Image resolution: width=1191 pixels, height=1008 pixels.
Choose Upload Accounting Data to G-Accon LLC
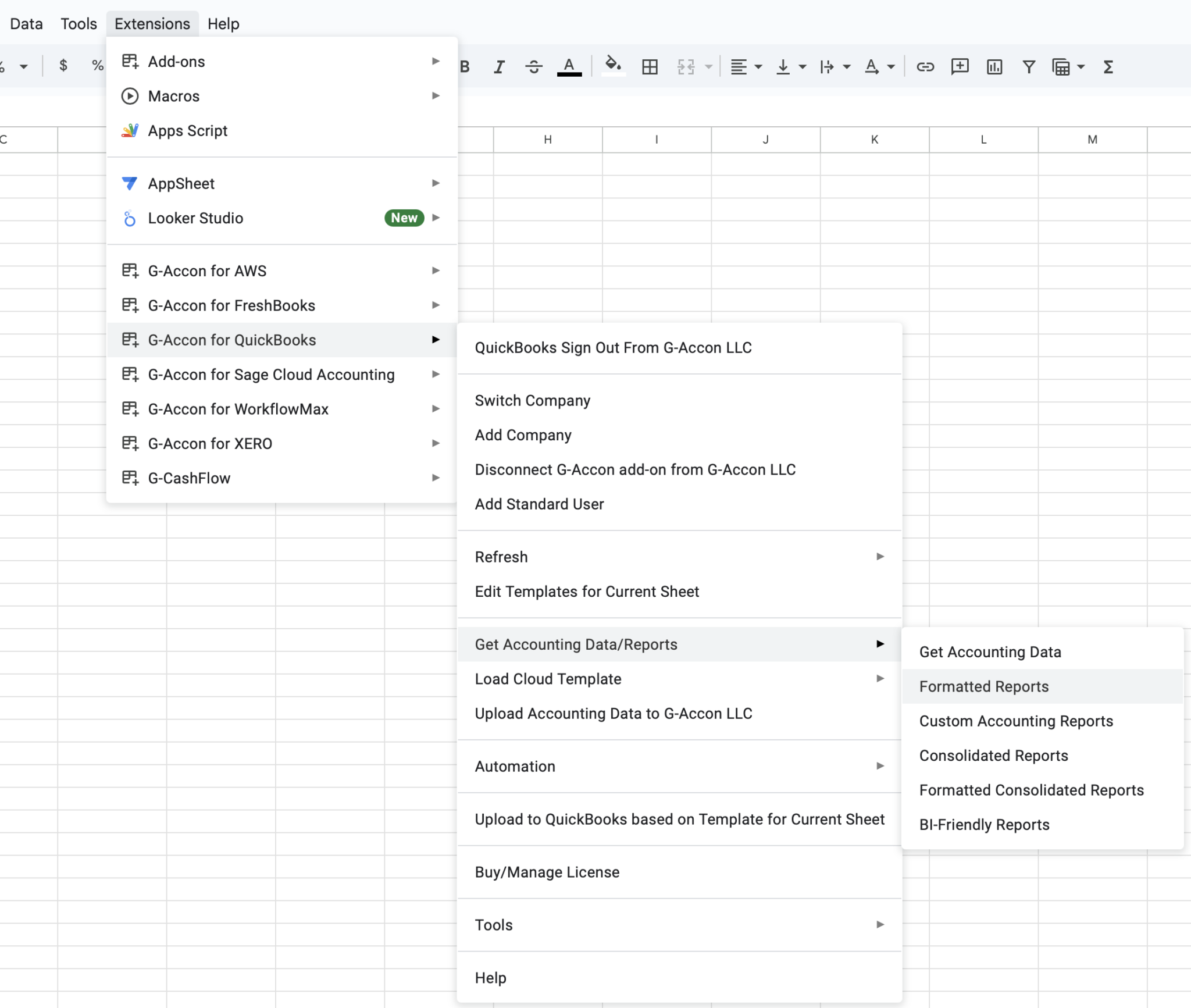[x=679, y=713]
